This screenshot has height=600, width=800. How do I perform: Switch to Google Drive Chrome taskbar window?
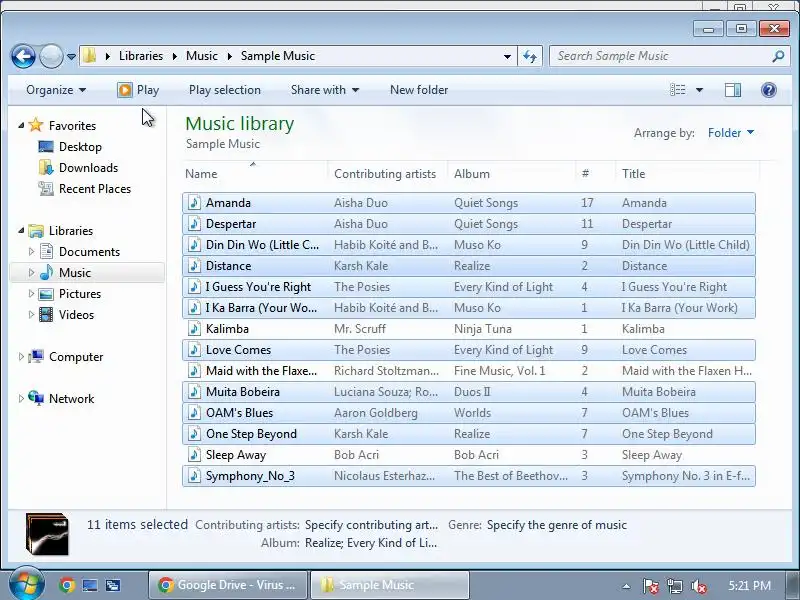pos(228,585)
